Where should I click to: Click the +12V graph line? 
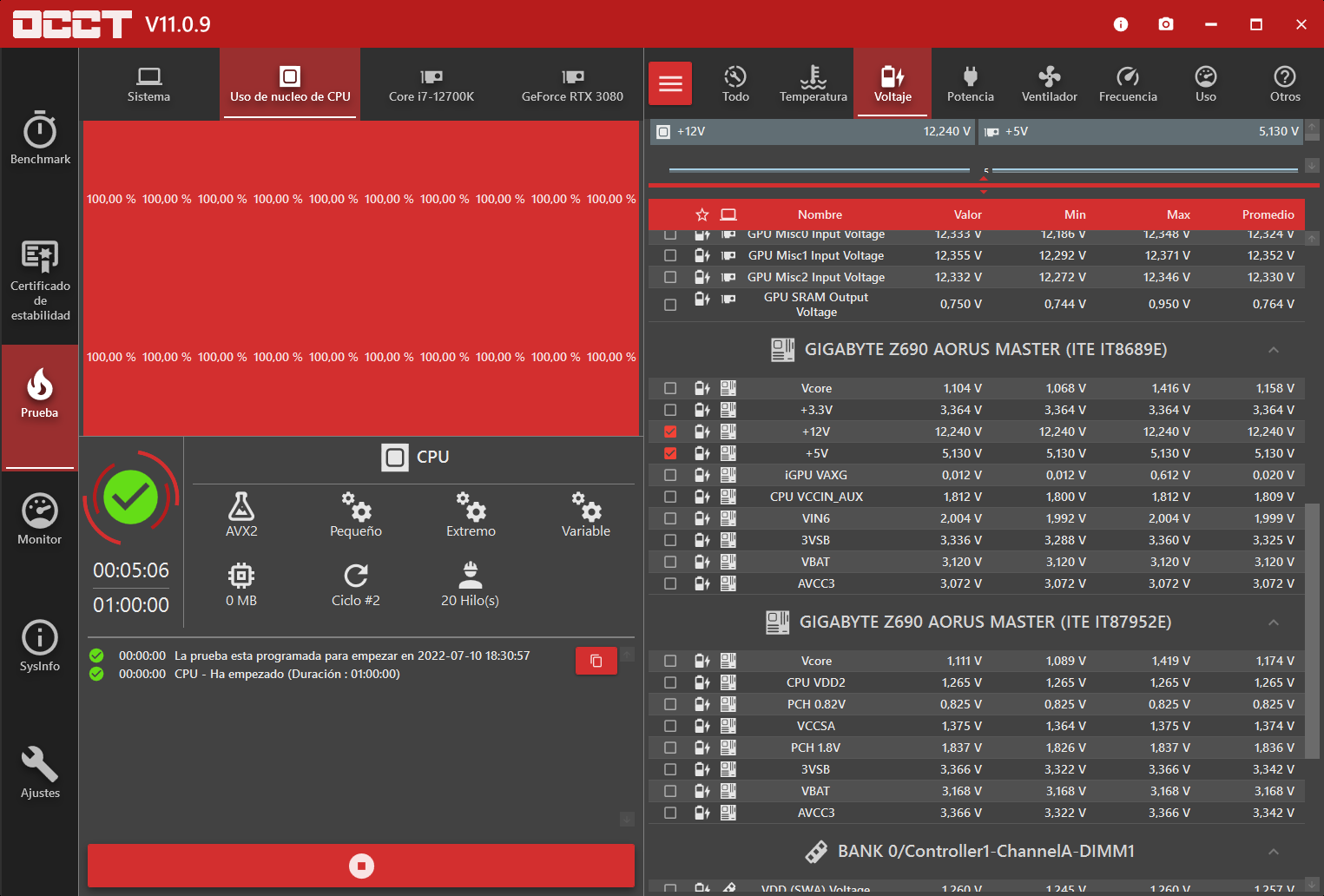coord(819,170)
